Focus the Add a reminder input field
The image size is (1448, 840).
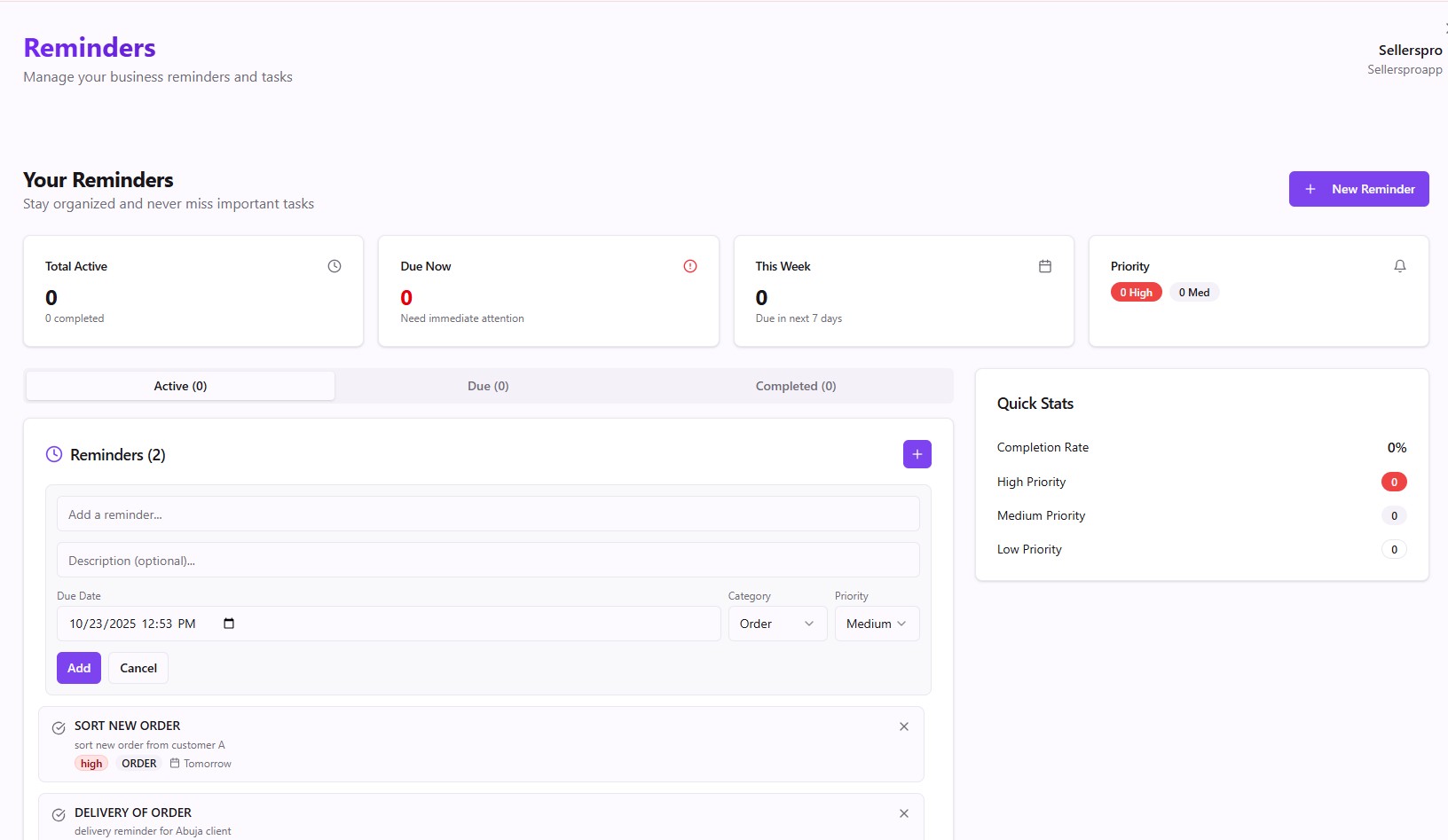(488, 514)
